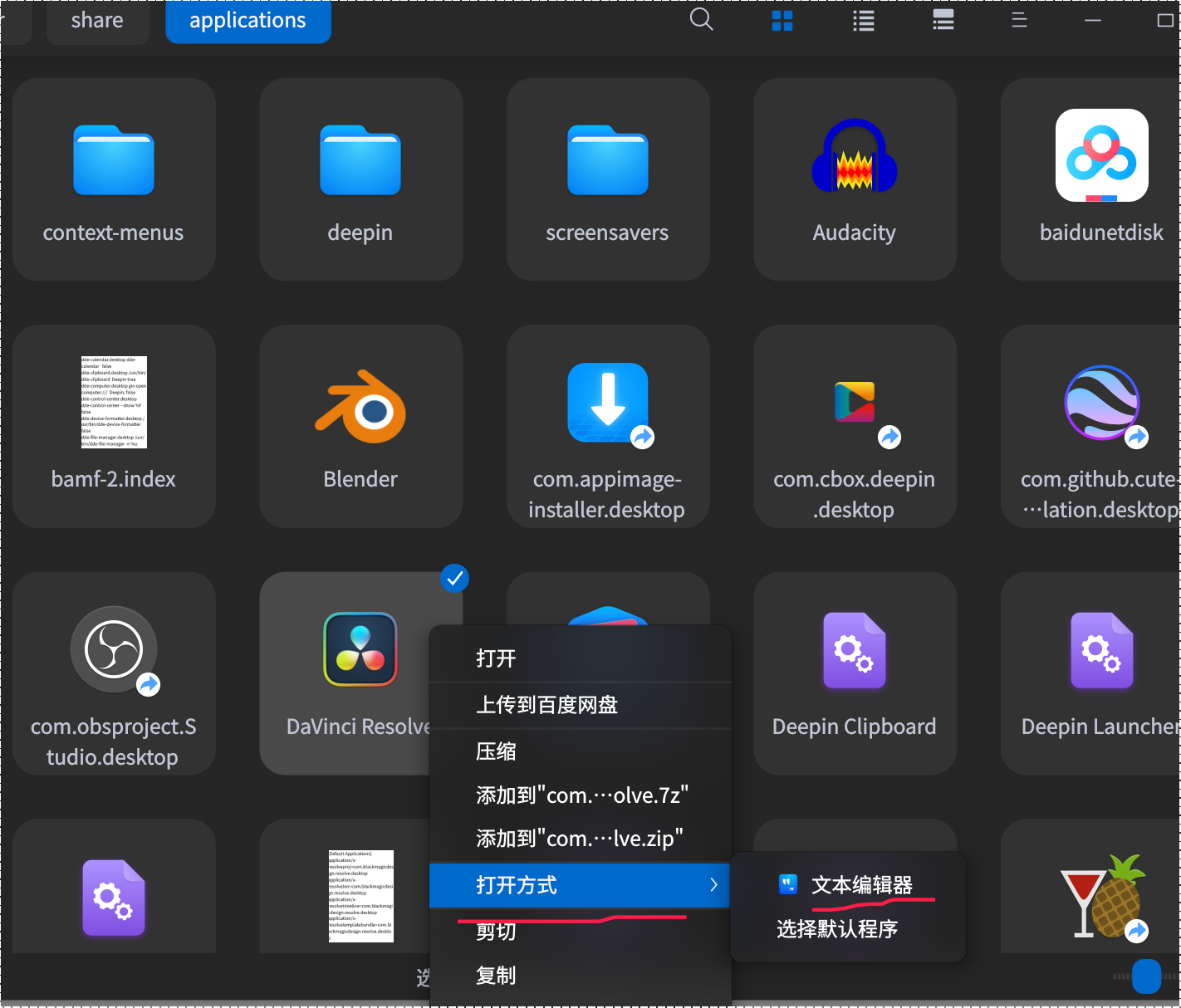Deselect the checkmark on DaVinci Resolve
The width and height of the screenshot is (1181, 1008).
[454, 578]
